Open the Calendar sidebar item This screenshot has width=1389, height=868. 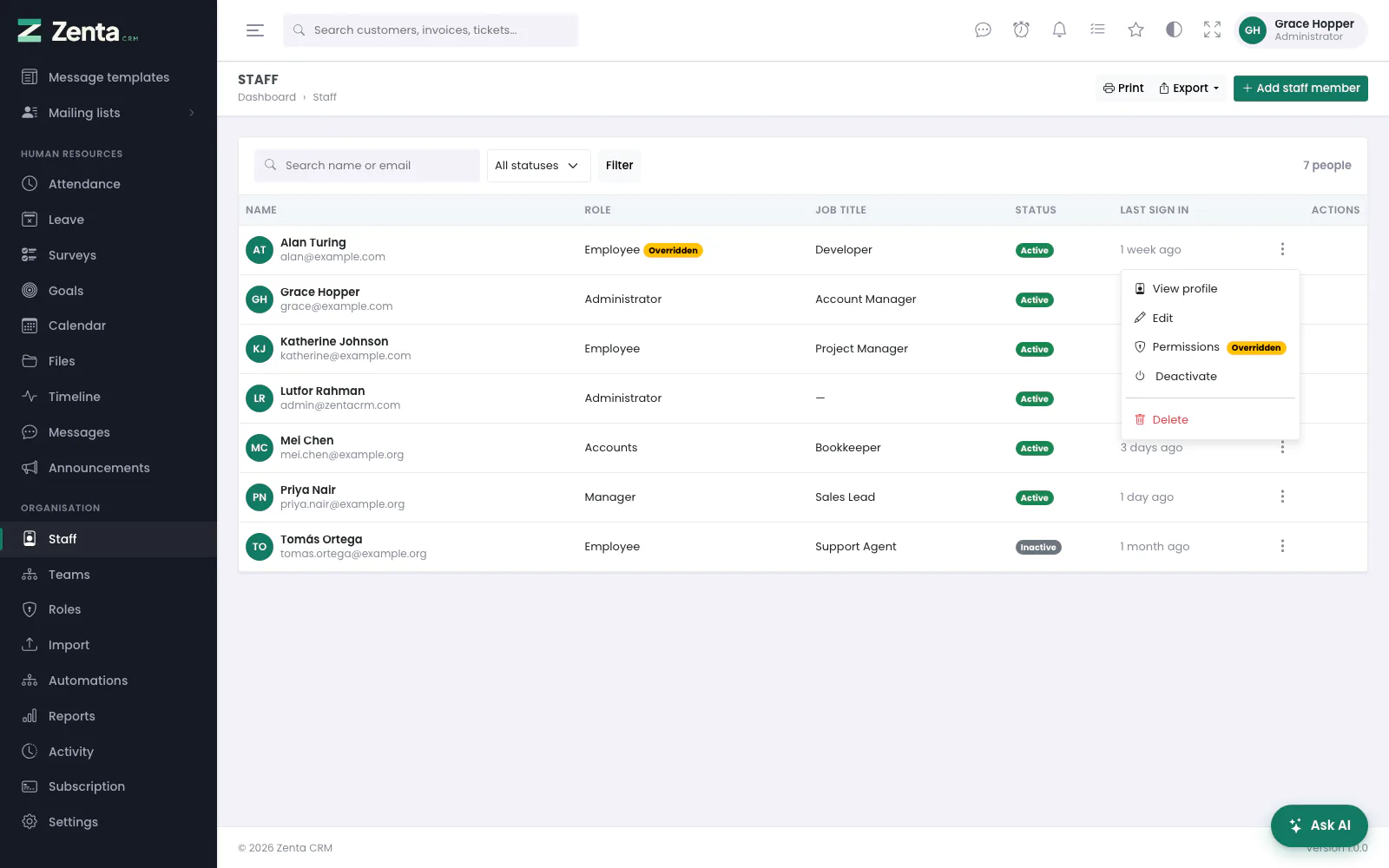[109, 325]
